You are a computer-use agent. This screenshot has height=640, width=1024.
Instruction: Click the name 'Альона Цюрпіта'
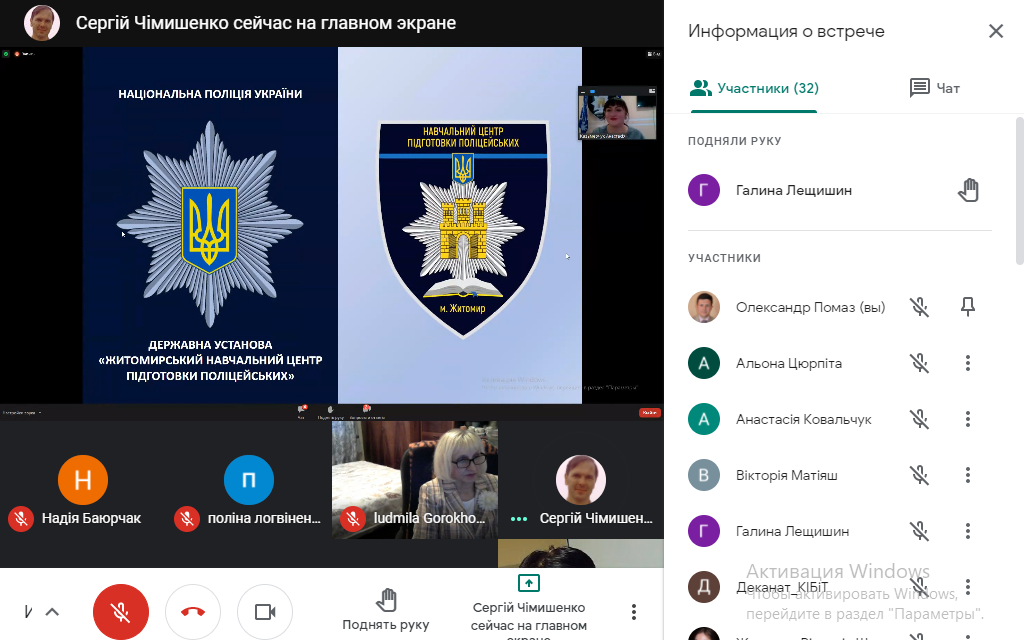(789, 363)
